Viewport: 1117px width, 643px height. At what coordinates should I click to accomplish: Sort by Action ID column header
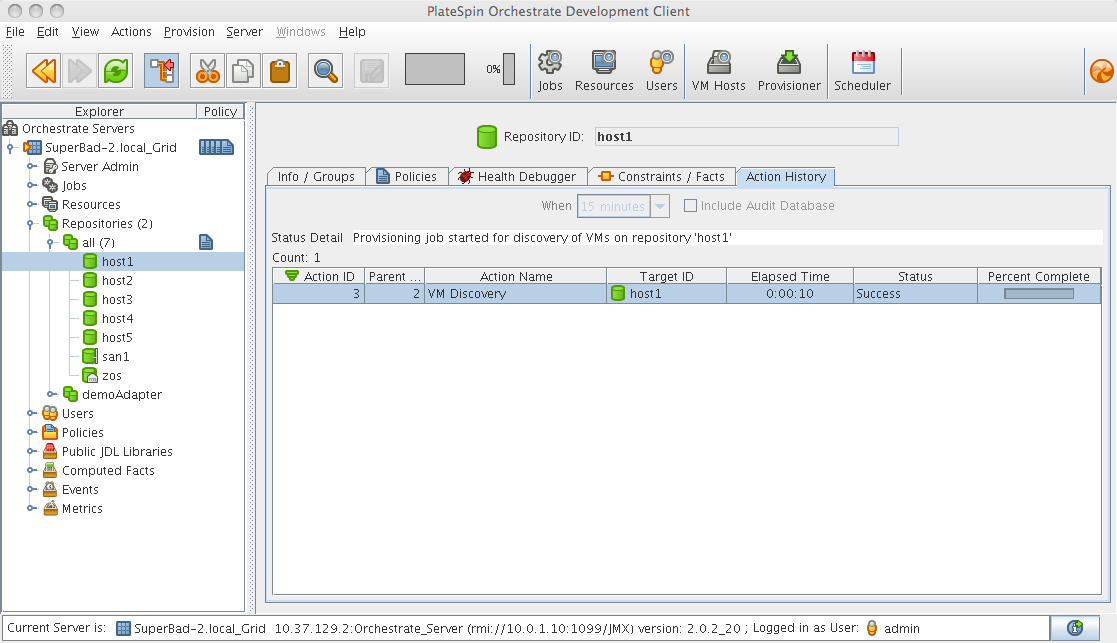[x=318, y=276]
